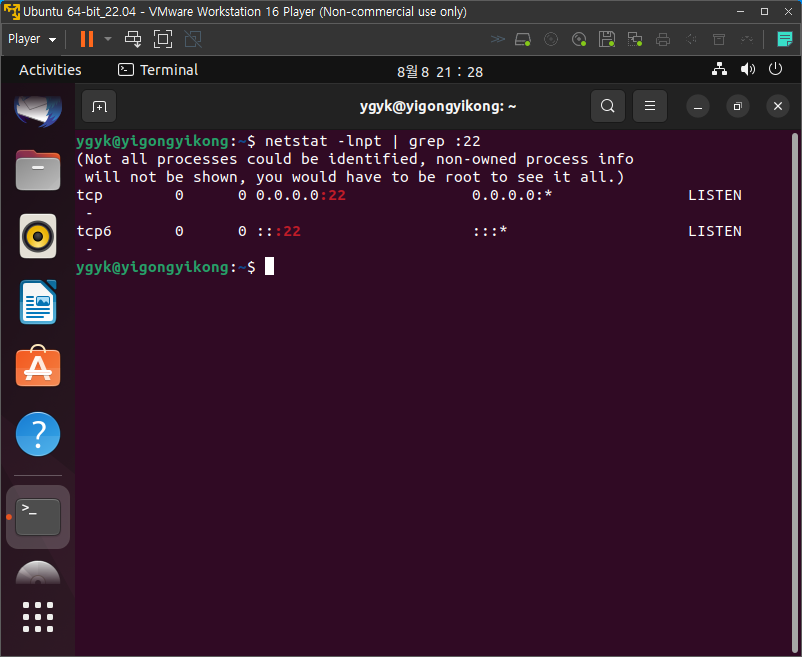
Task: Open the Help app from the dock
Action: [38, 434]
